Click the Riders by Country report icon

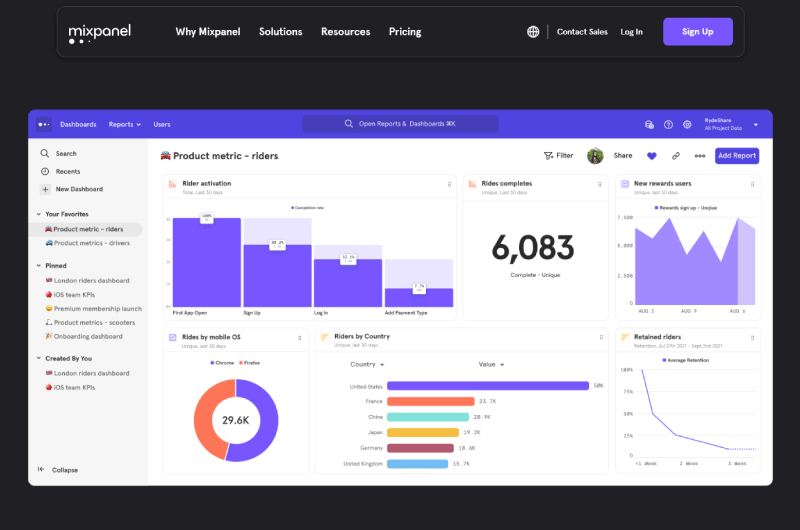pos(324,337)
